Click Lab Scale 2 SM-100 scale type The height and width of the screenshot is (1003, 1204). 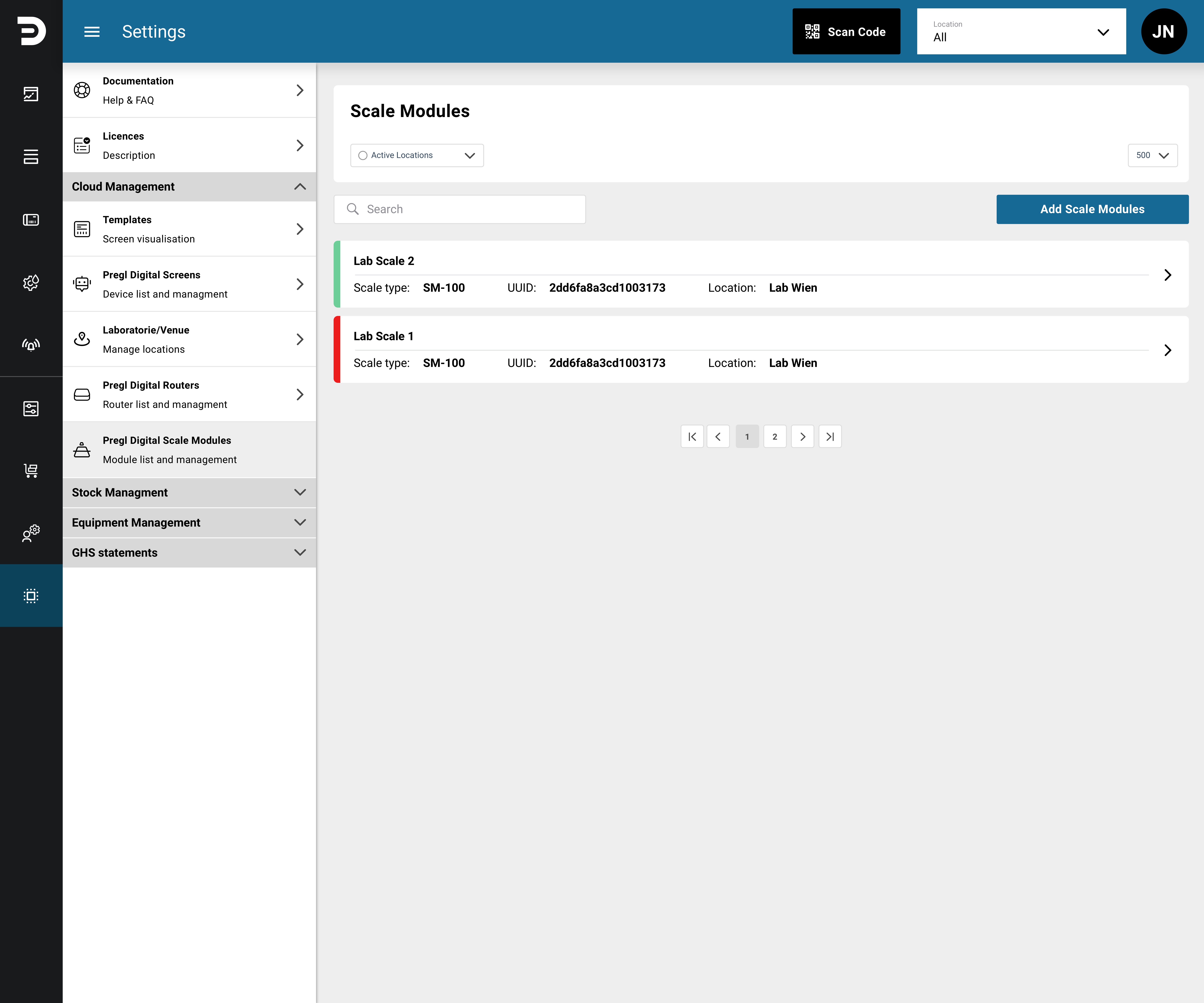point(444,288)
